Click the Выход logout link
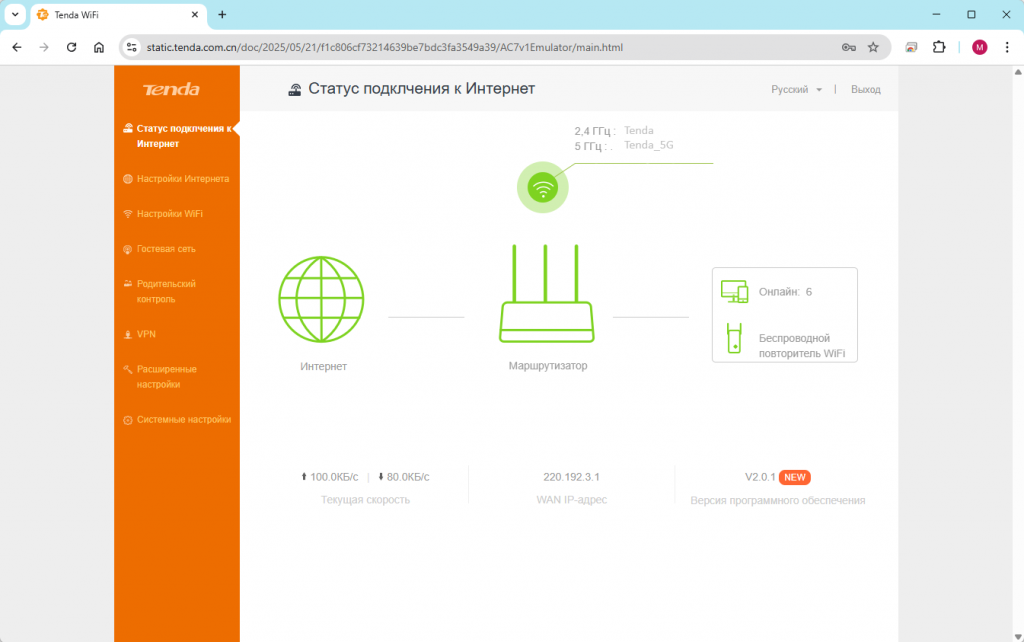The height and width of the screenshot is (642, 1024). point(865,89)
